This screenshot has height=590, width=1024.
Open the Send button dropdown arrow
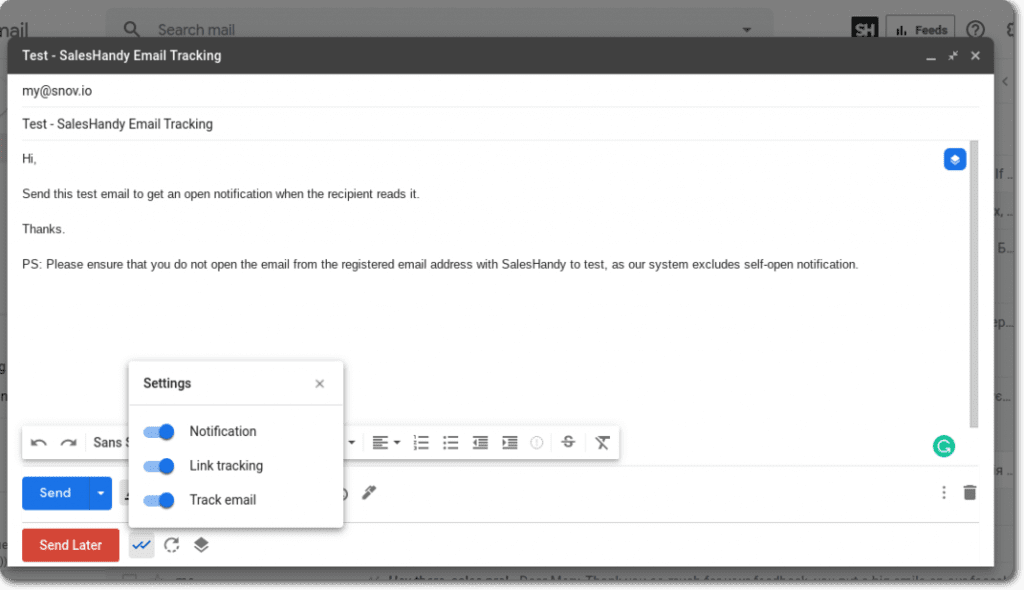point(99,492)
